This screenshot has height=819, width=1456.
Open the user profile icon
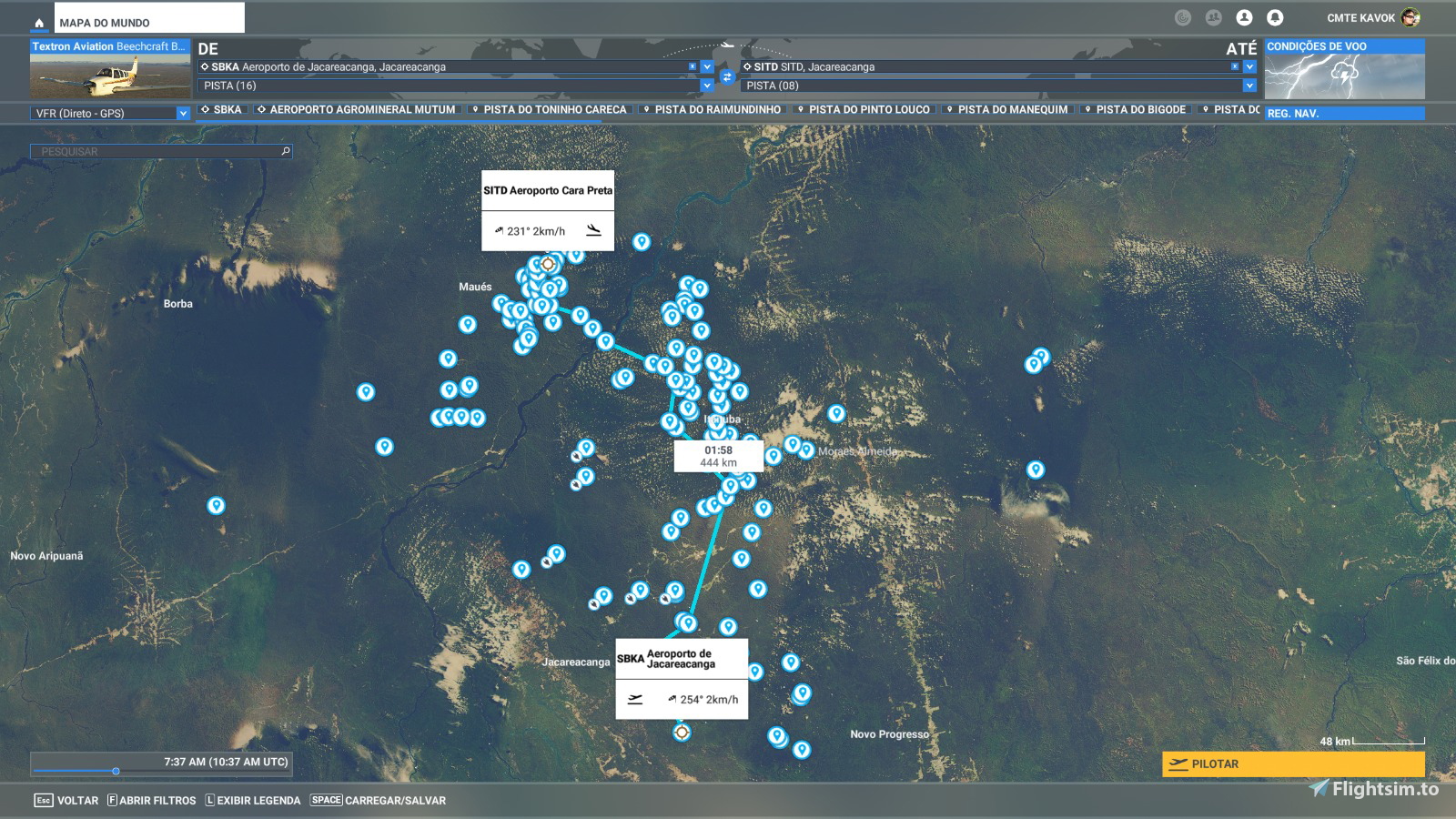1244,17
